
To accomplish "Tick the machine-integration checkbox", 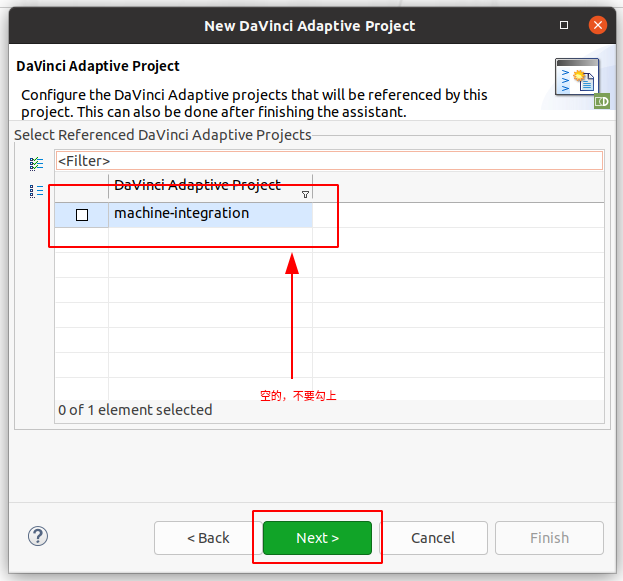I will [x=82, y=215].
